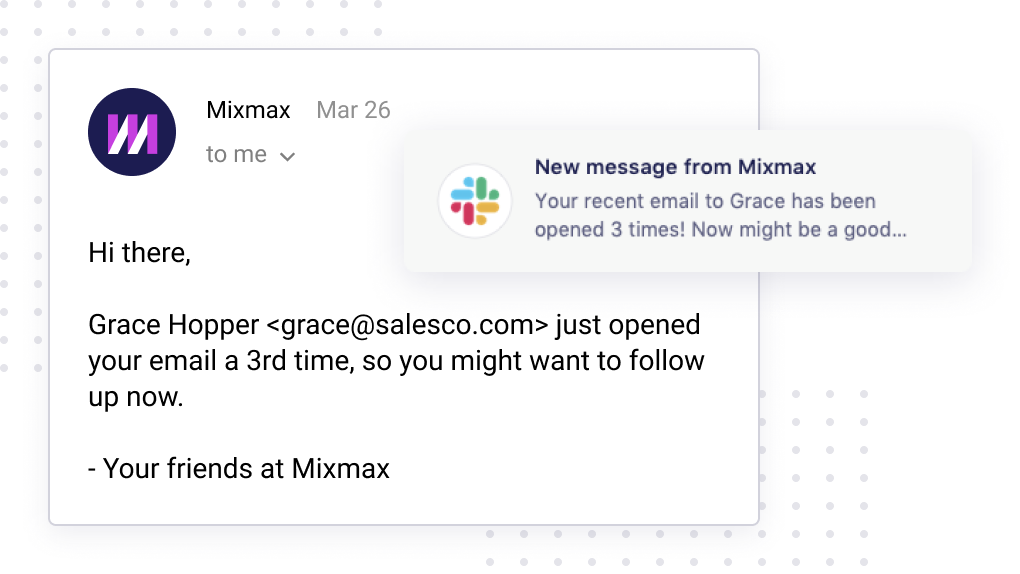This screenshot has width=1020, height=574.
Task: Click the truncated 'good...' notification ending
Action: point(875,230)
